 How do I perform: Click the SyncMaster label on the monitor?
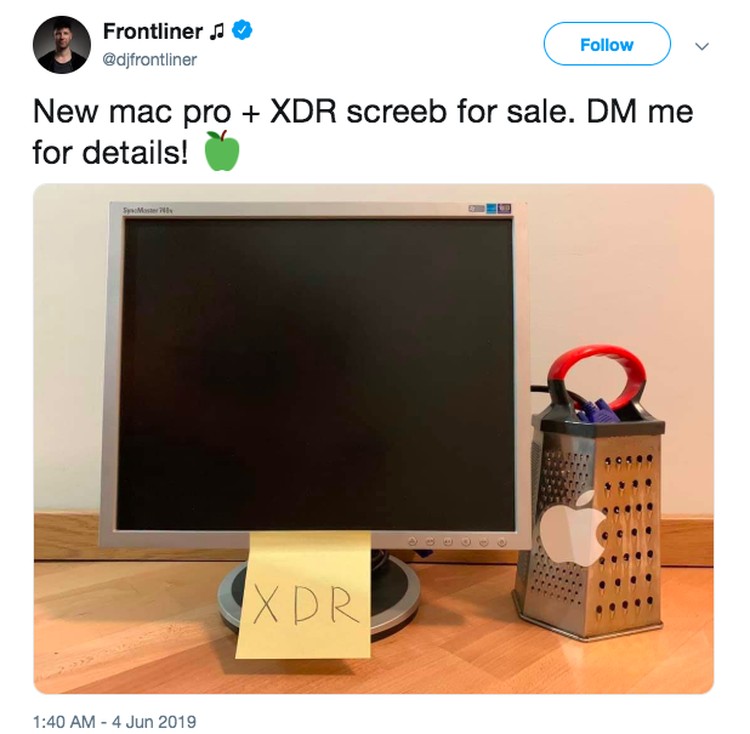(148, 210)
